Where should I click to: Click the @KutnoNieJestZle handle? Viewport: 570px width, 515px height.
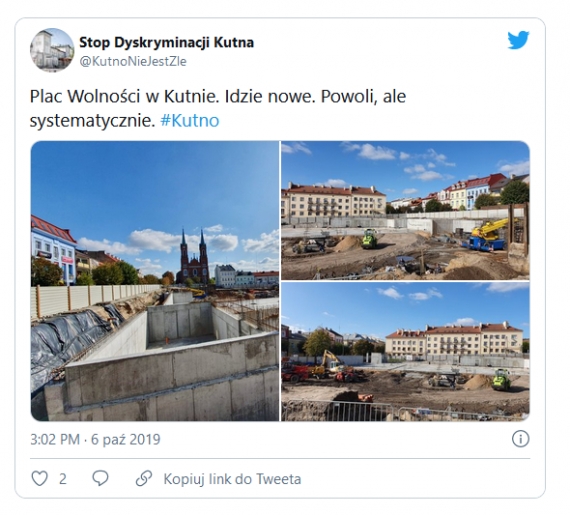click(133, 61)
